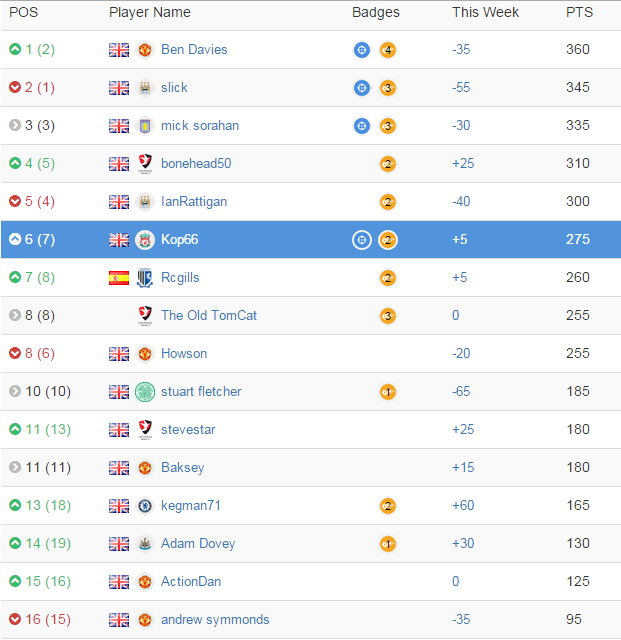Click the PTS column header
The width and height of the screenshot is (621, 640).
pos(579,12)
